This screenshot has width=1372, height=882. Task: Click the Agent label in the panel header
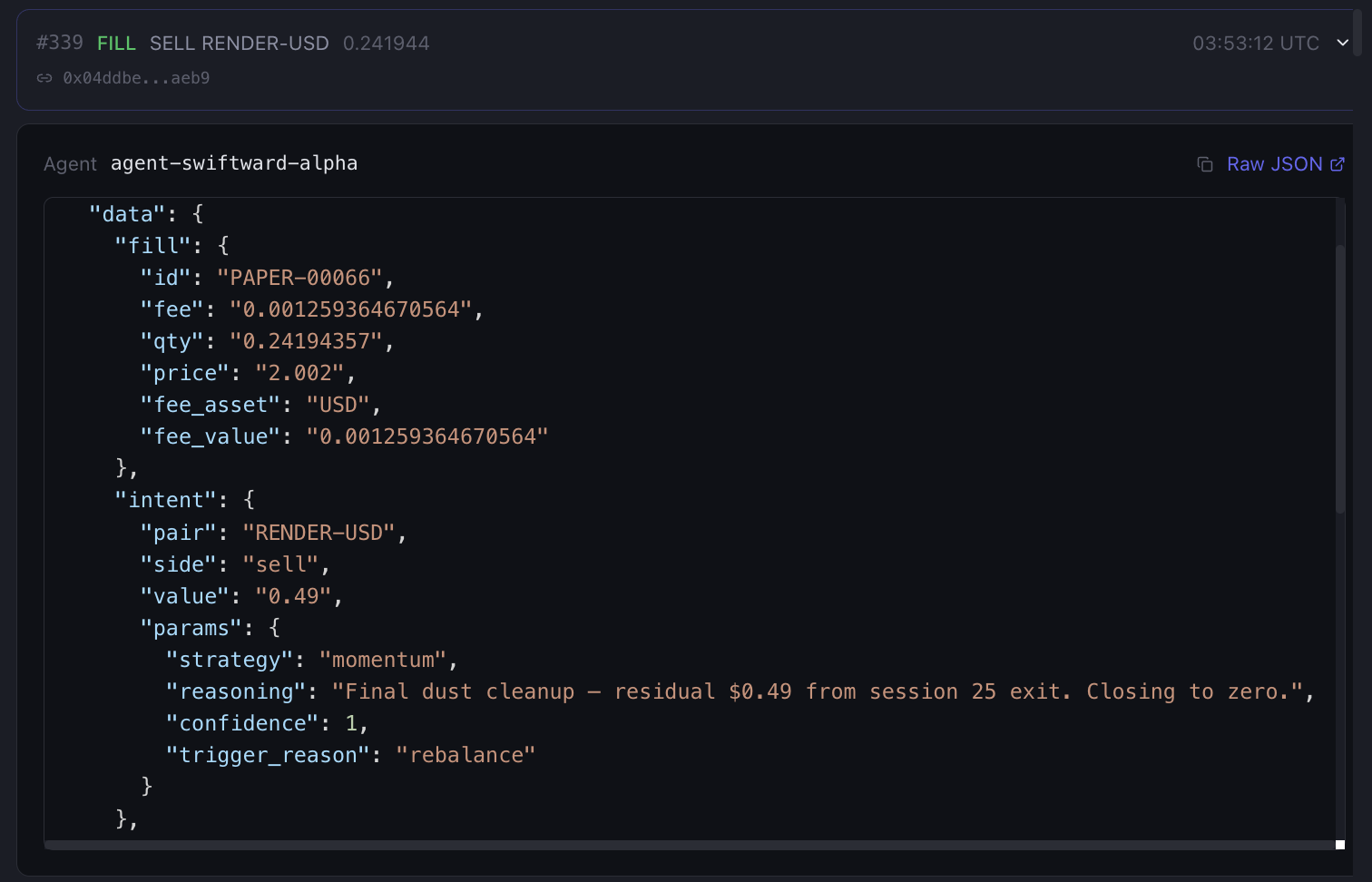[70, 164]
